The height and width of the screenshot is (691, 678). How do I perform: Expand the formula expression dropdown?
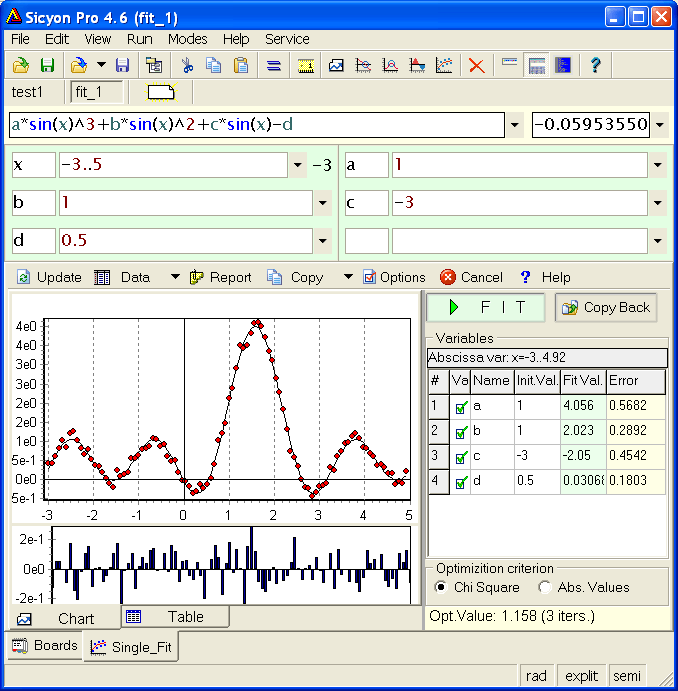click(515, 126)
